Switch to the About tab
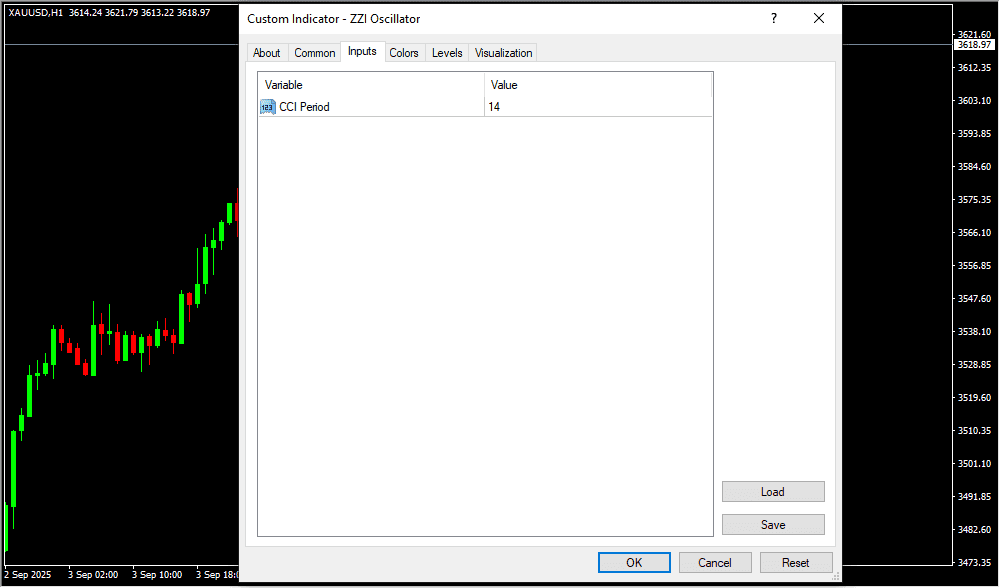The width and height of the screenshot is (1000, 588). [x=267, y=53]
